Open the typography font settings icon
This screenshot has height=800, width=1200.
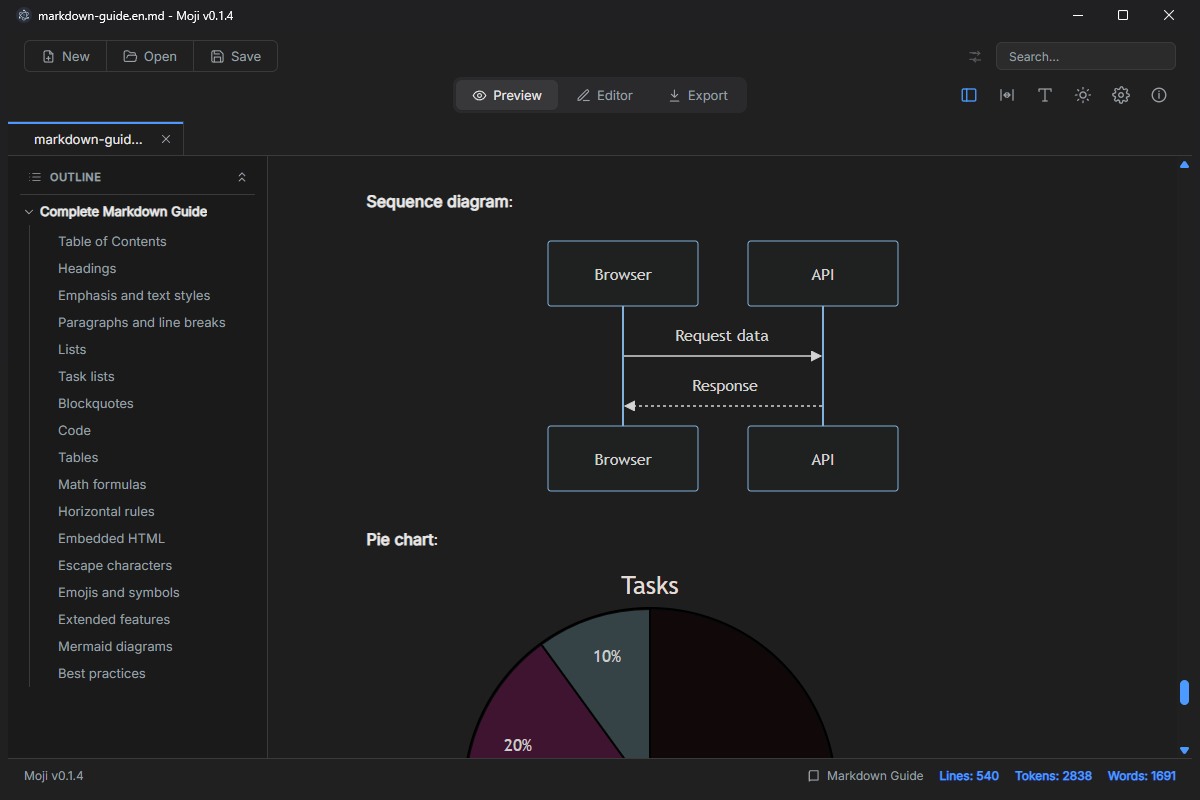pos(1045,95)
